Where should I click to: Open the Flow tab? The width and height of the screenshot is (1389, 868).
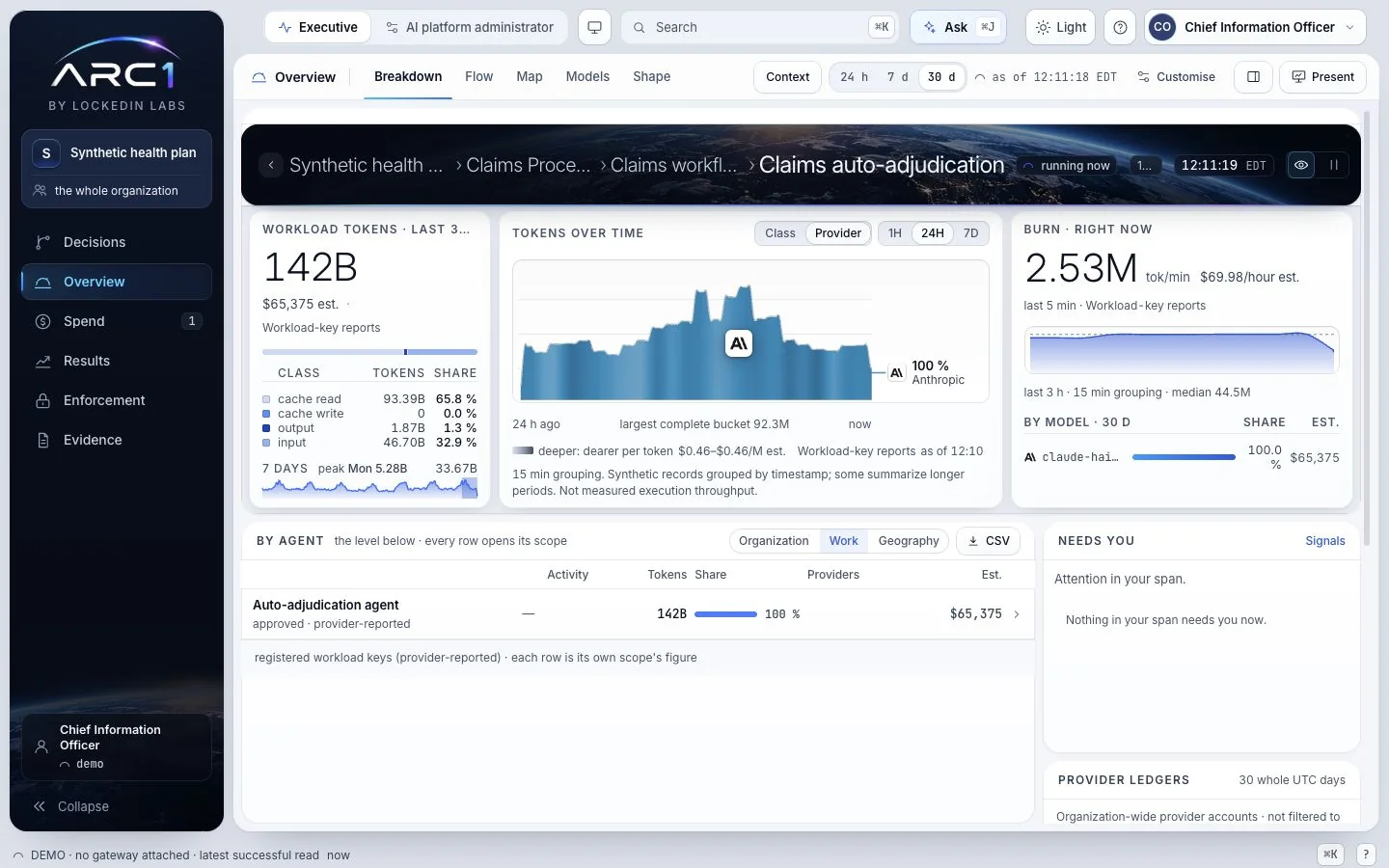478,77
